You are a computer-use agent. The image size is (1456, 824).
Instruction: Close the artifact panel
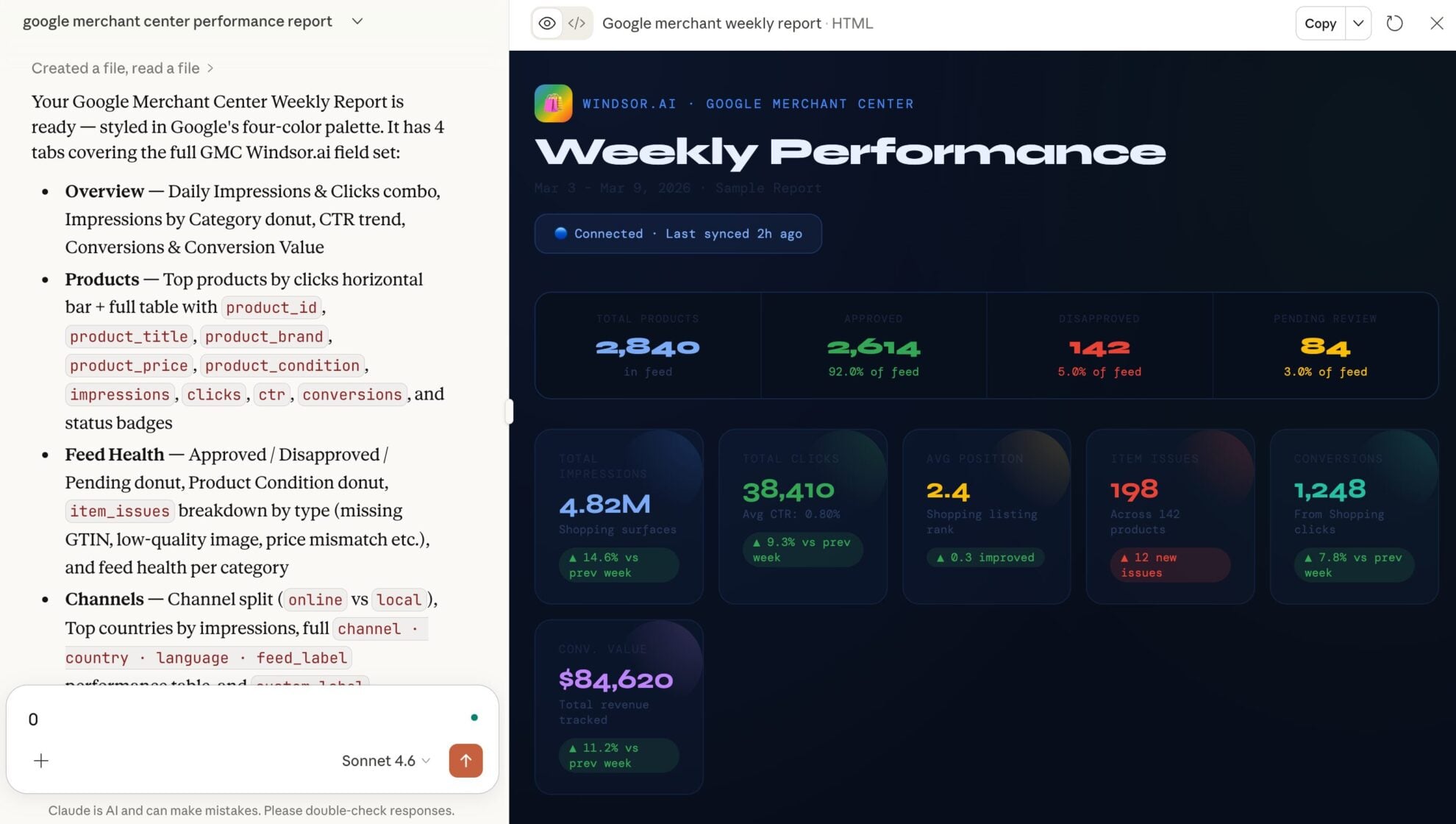(x=1436, y=23)
